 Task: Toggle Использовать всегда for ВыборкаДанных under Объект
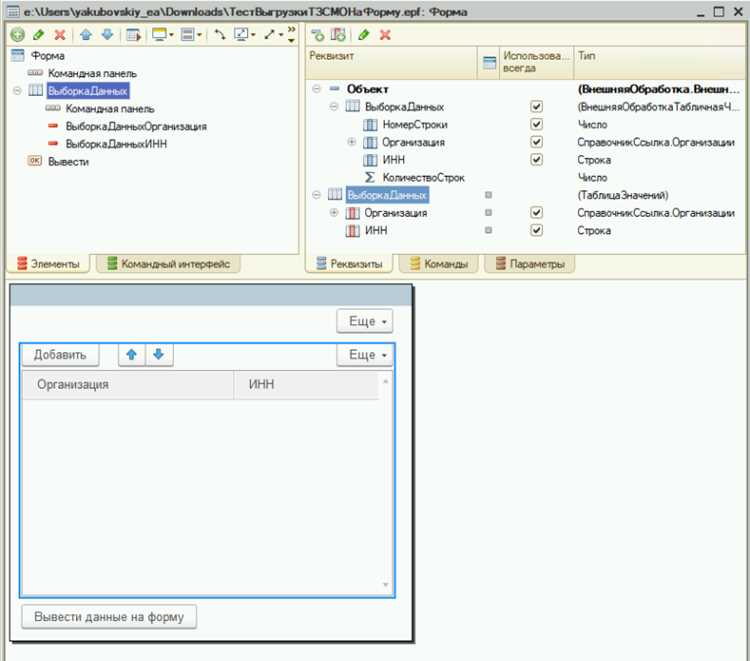tap(537, 106)
